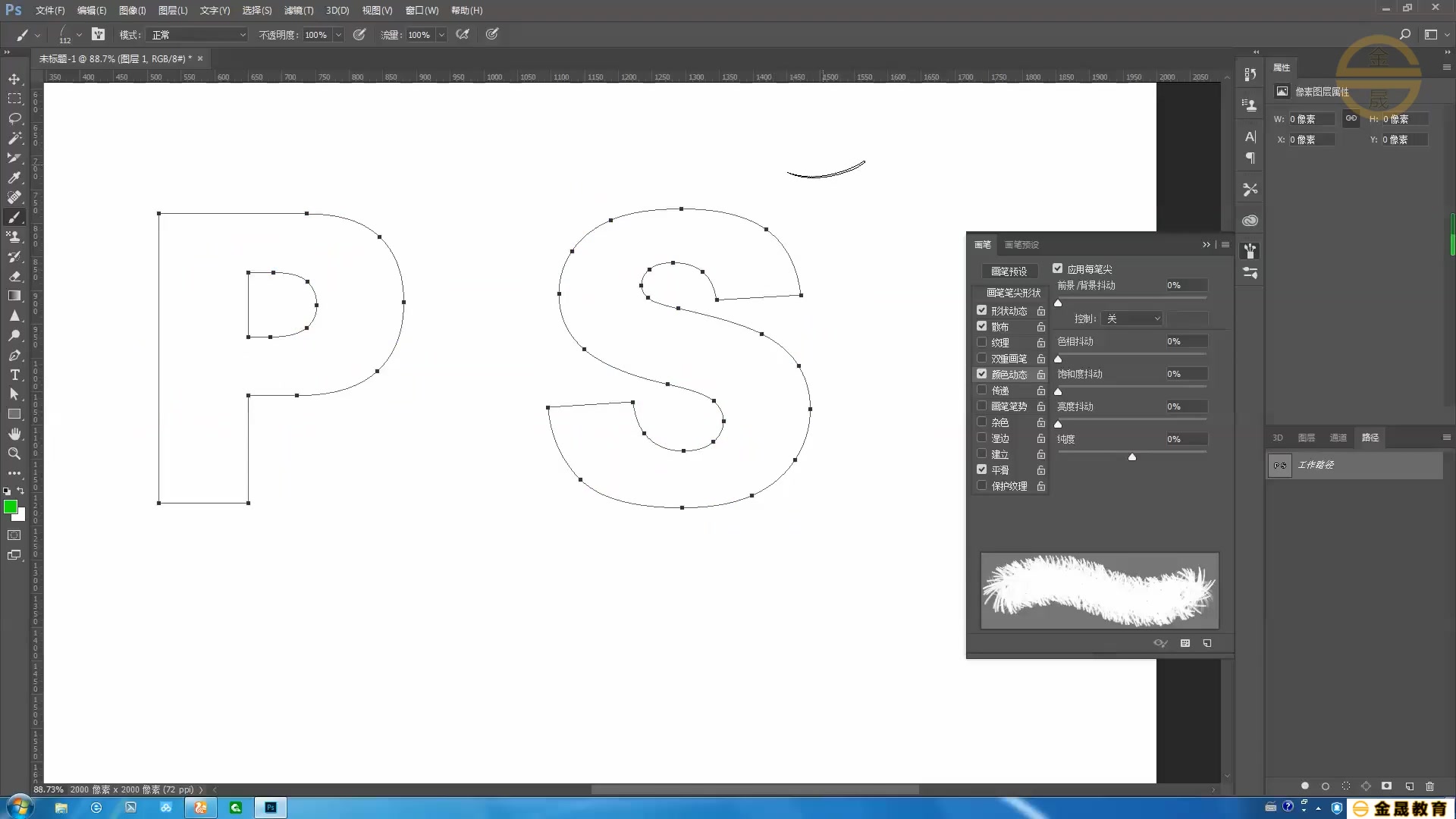Click the Windows Start button
This screenshot has width=1456, height=819.
[x=19, y=807]
